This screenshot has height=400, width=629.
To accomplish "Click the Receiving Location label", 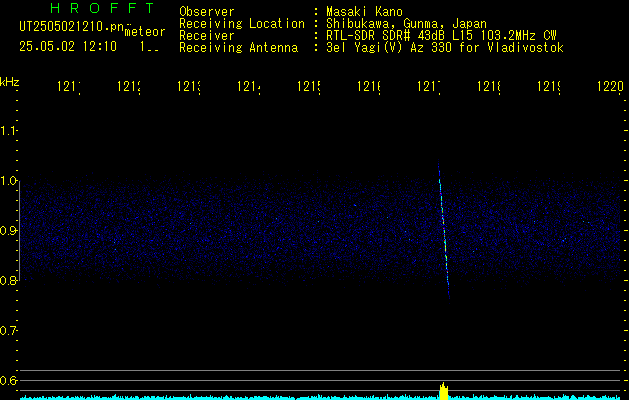I will [242, 24].
